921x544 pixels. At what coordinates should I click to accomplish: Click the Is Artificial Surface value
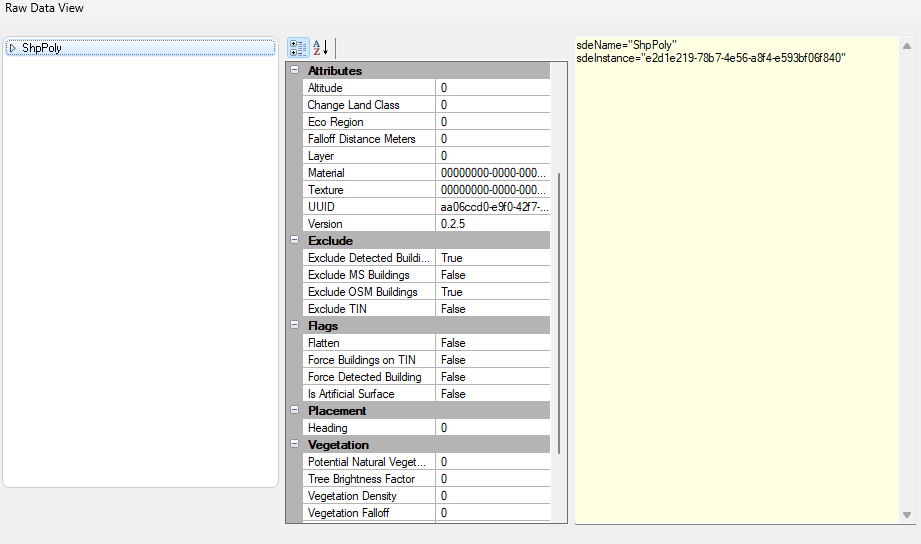(x=493, y=394)
